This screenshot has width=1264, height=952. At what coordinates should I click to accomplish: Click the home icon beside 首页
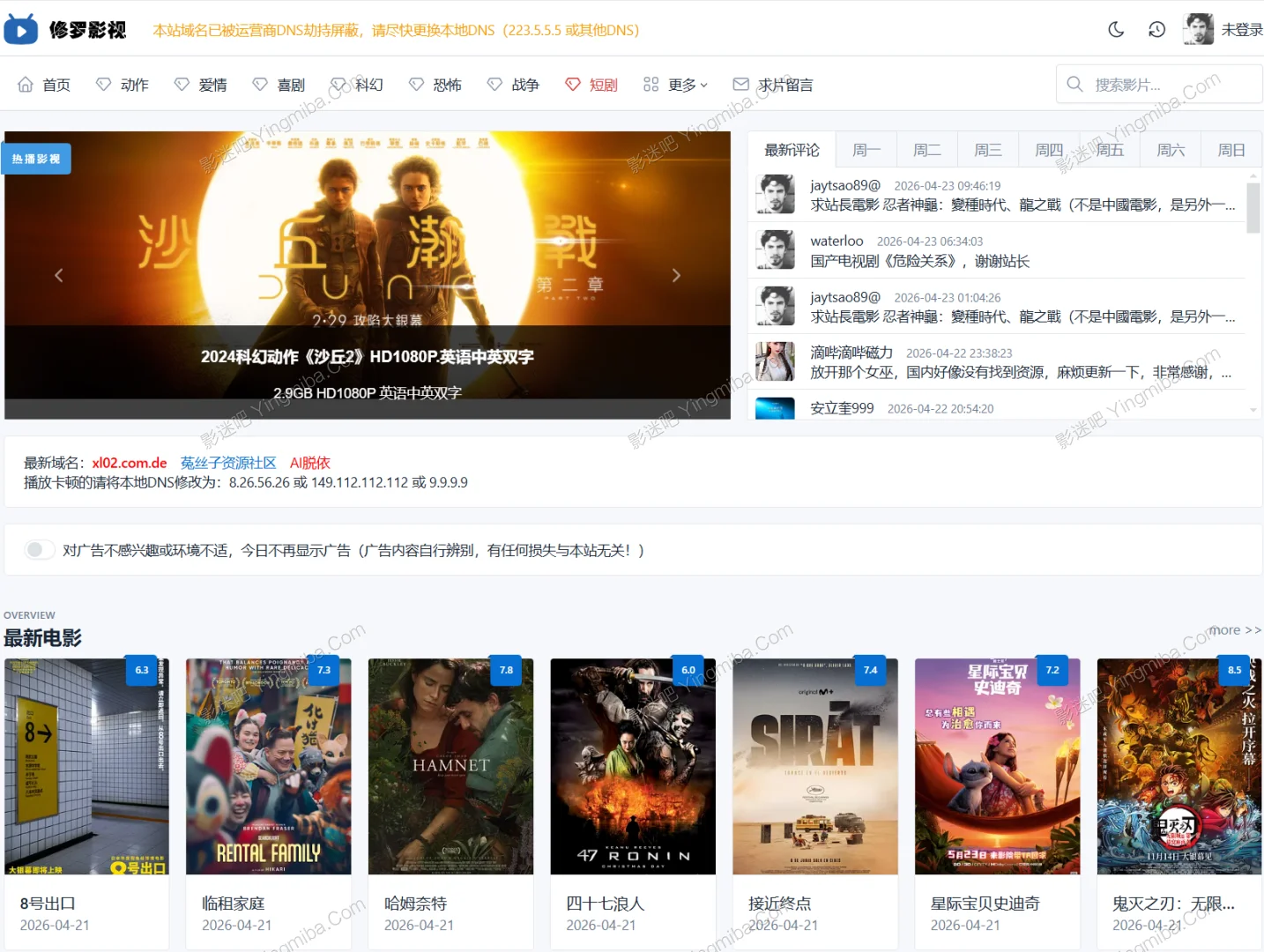click(26, 85)
